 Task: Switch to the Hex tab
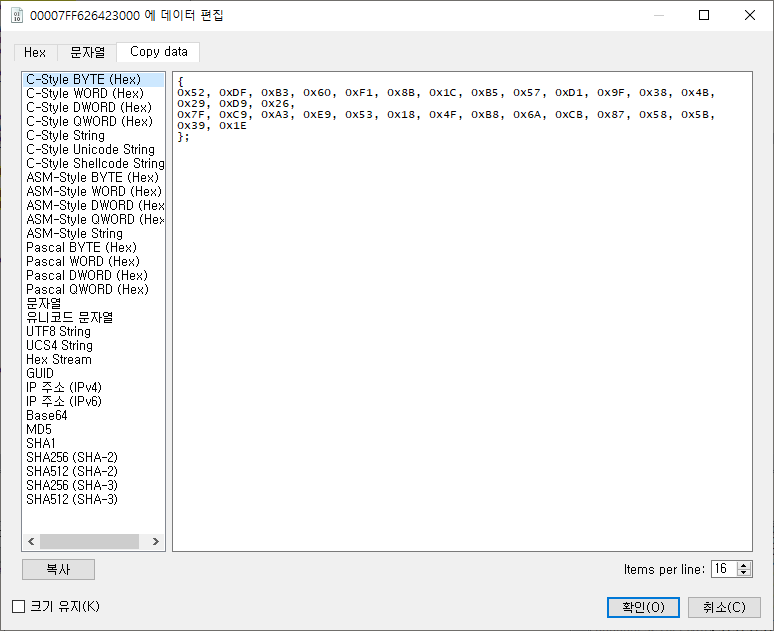click(35, 52)
